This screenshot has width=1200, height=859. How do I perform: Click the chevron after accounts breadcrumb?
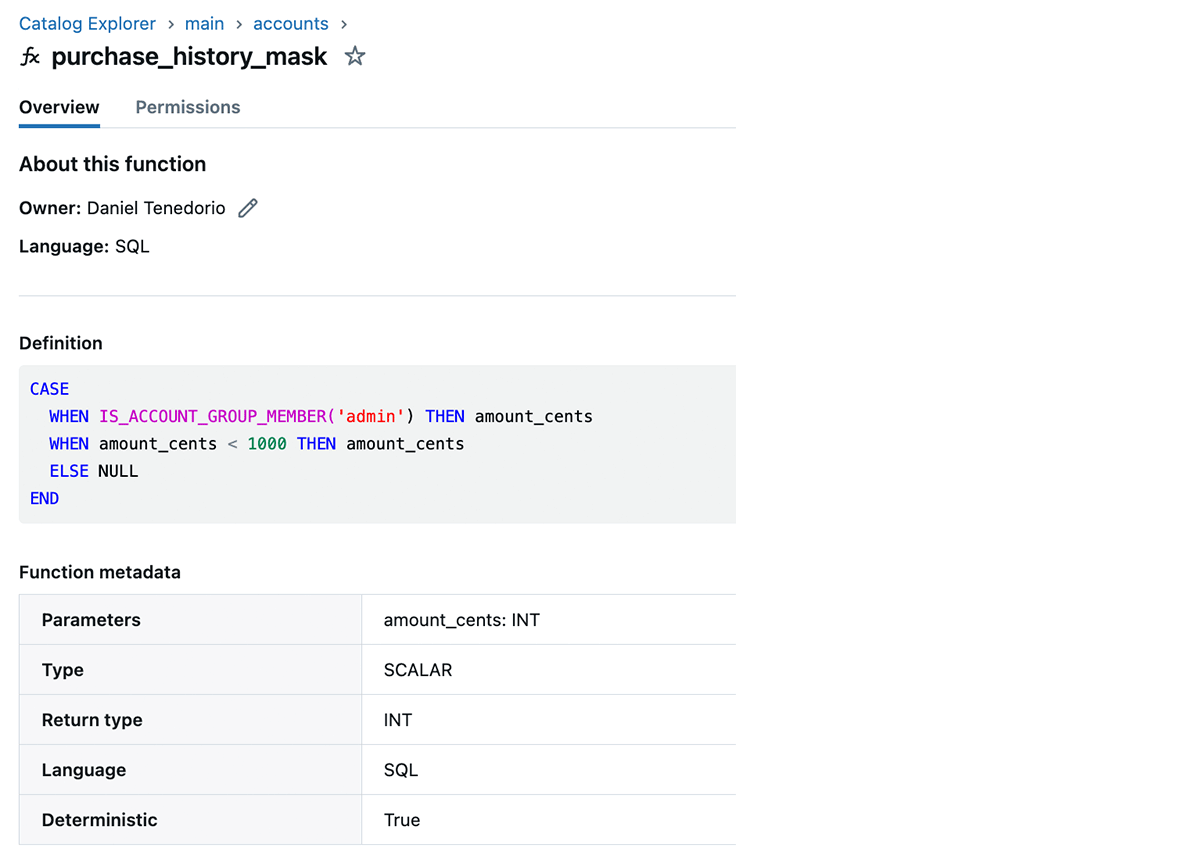(344, 24)
